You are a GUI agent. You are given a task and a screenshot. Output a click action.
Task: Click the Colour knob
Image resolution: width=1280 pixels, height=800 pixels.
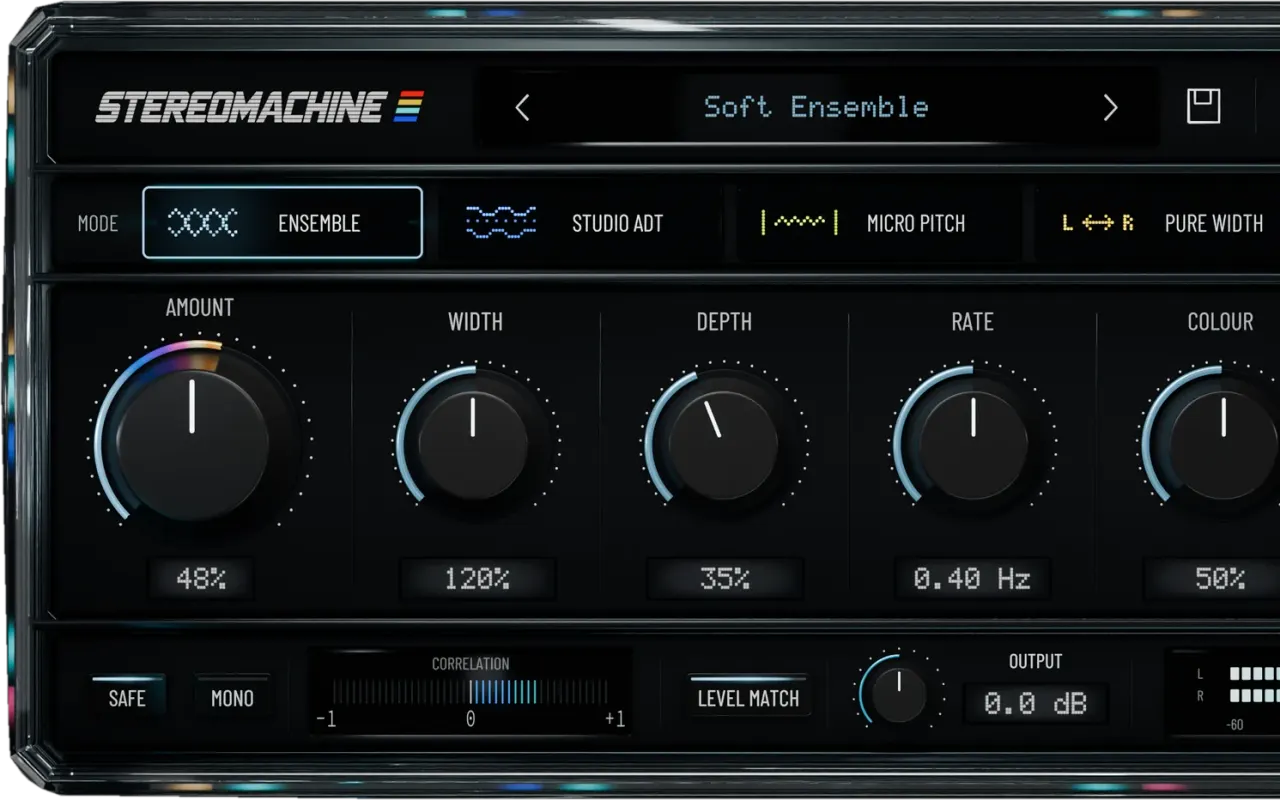pos(1223,444)
